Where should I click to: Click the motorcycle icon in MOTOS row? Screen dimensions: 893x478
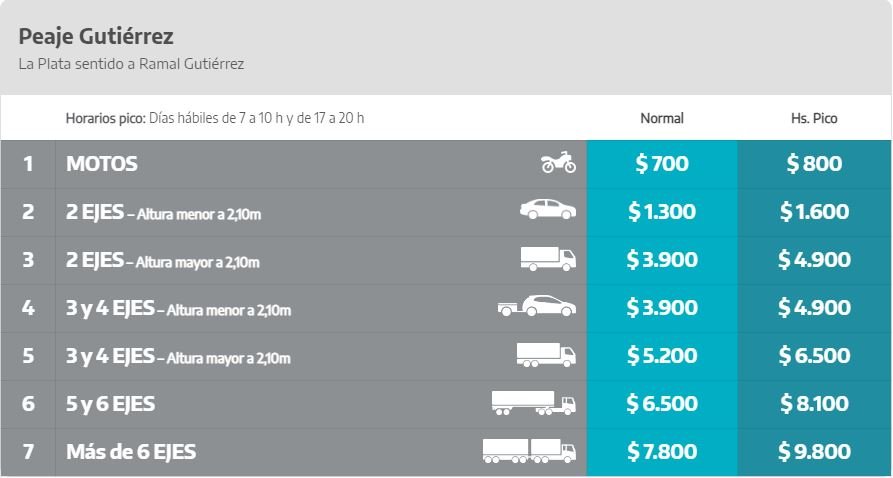pyautogui.click(x=558, y=162)
